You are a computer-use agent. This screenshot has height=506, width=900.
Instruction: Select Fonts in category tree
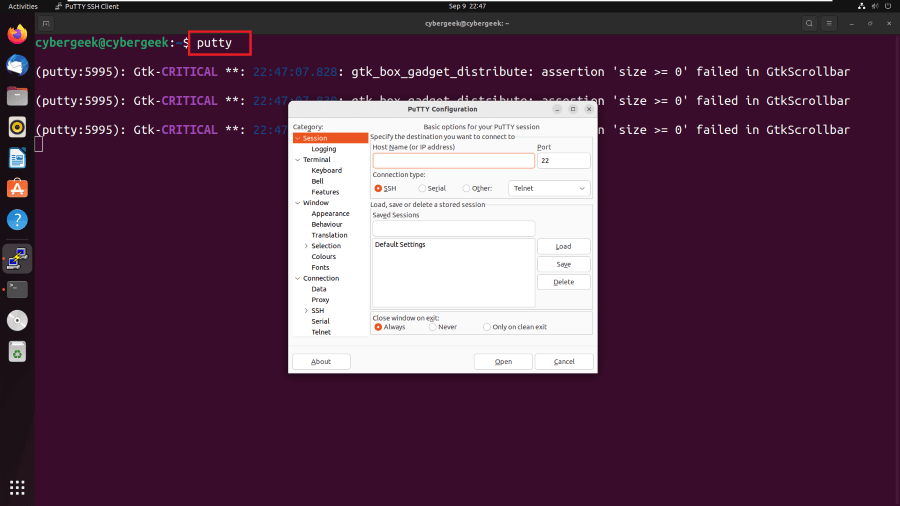coord(320,267)
